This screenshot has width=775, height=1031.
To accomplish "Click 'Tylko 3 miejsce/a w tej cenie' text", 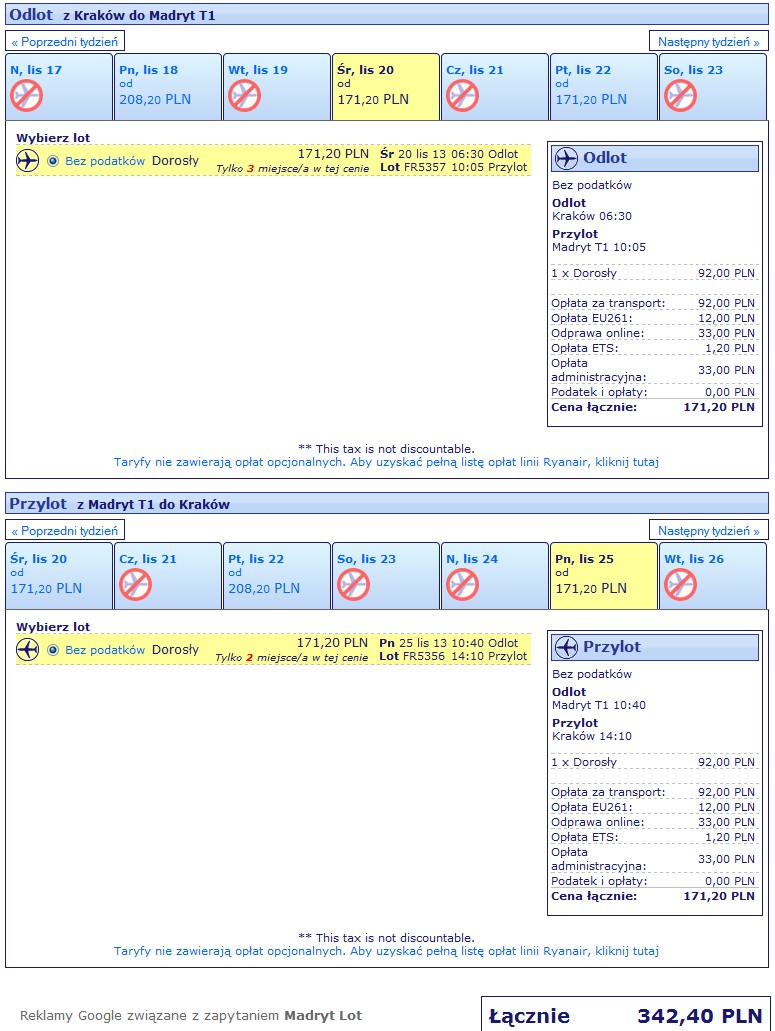I will (292, 169).
